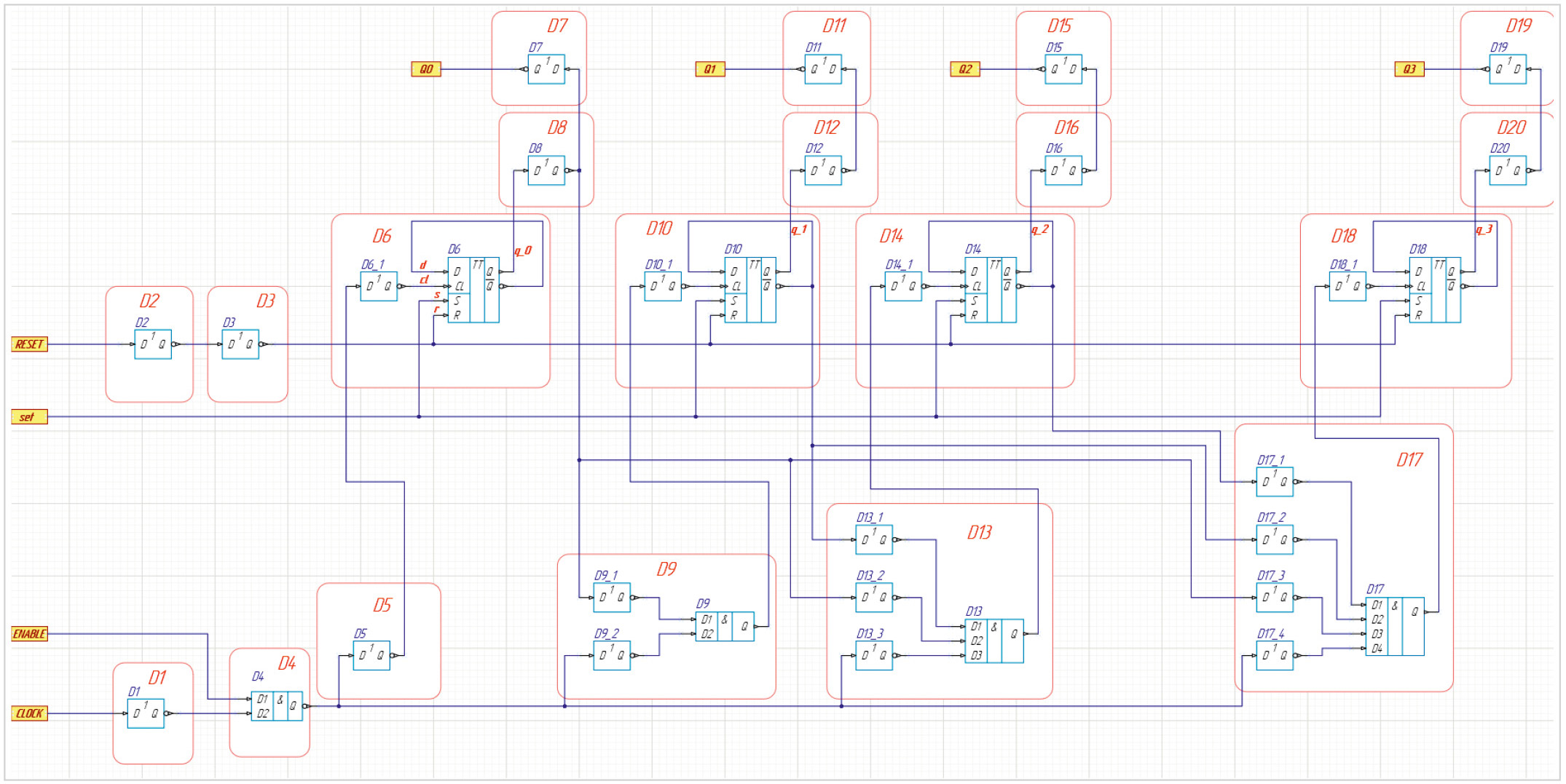Select the D13_3 buffer element
The height and width of the screenshot is (784, 1566).
pos(874,655)
